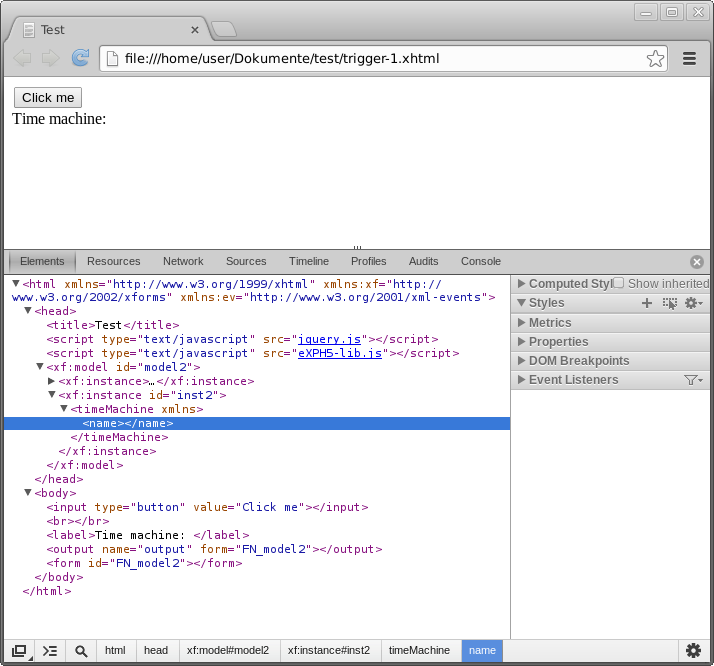Expand the collapsed xf:instance node
The image size is (714, 666).
[x=51, y=381]
